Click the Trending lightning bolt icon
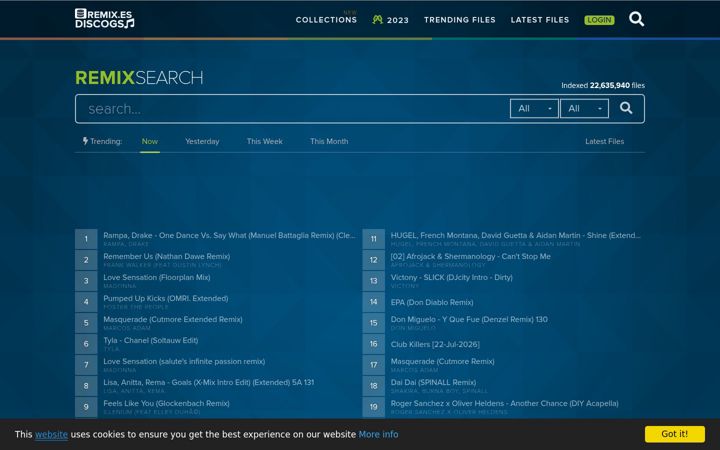This screenshot has height=450, width=720. [x=85, y=141]
